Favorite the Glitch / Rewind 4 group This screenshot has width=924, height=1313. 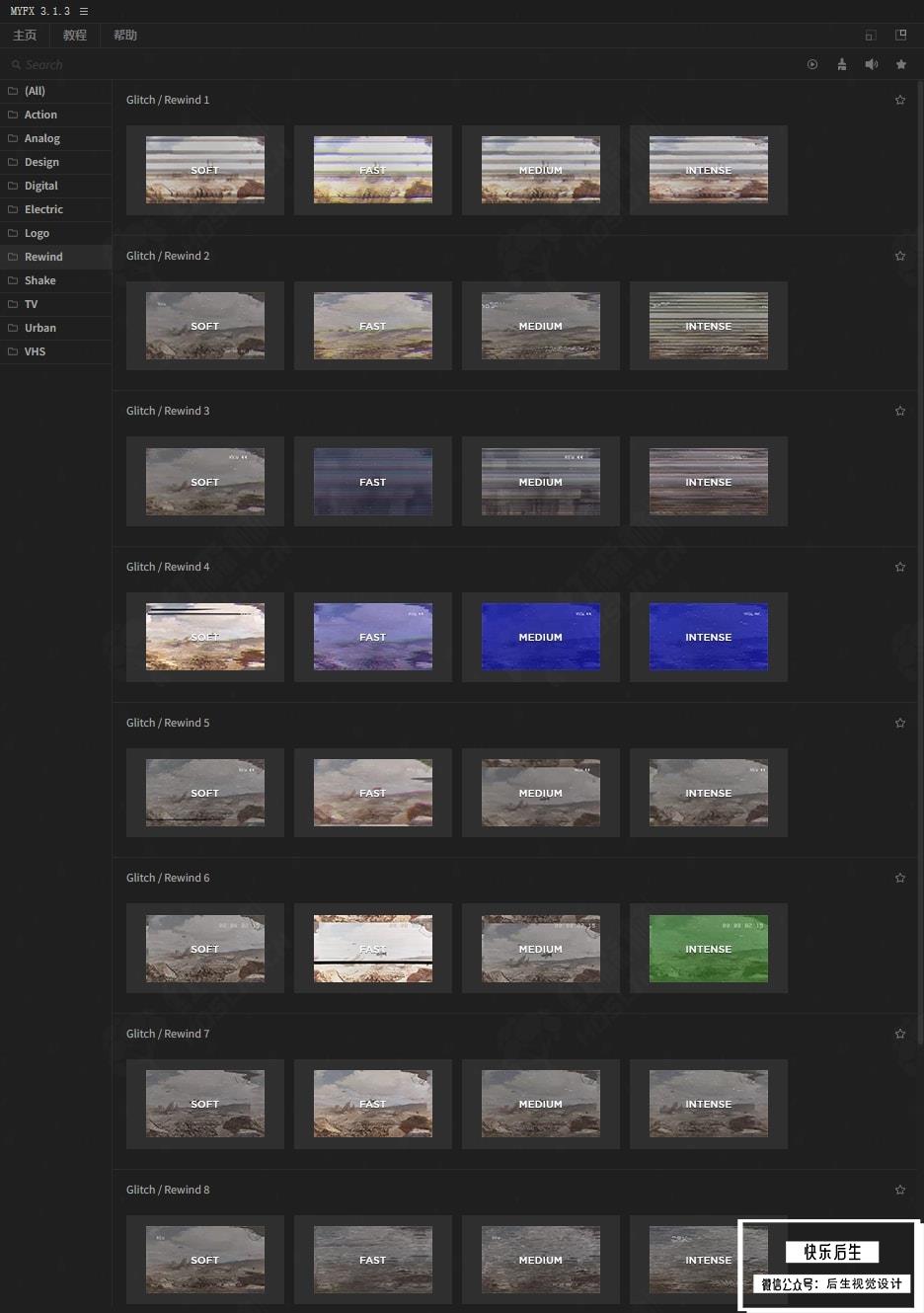[900, 567]
